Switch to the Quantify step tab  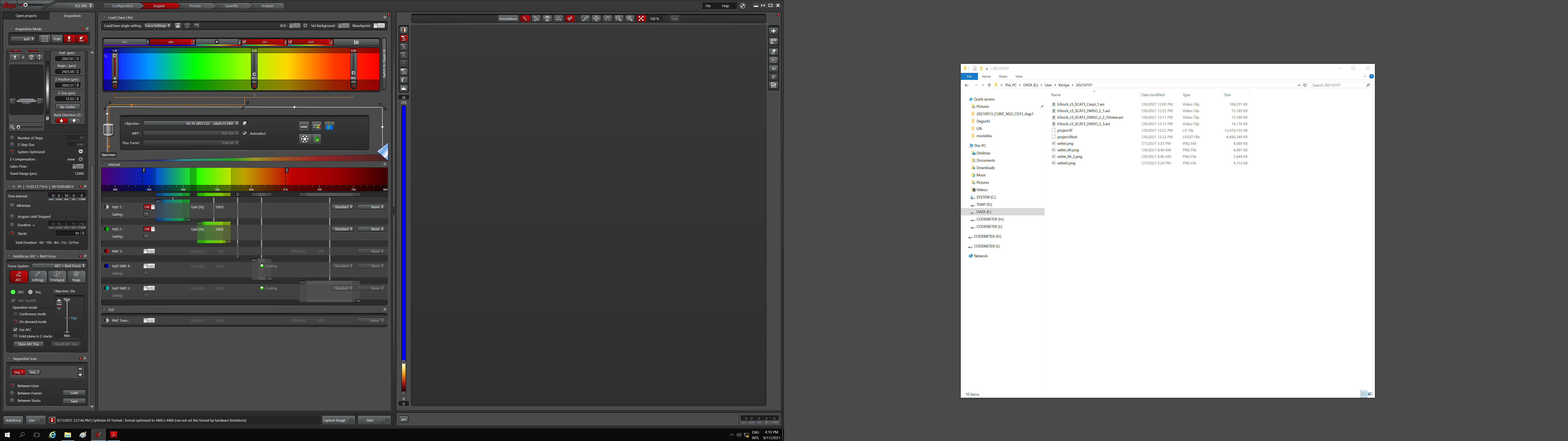coord(231,6)
